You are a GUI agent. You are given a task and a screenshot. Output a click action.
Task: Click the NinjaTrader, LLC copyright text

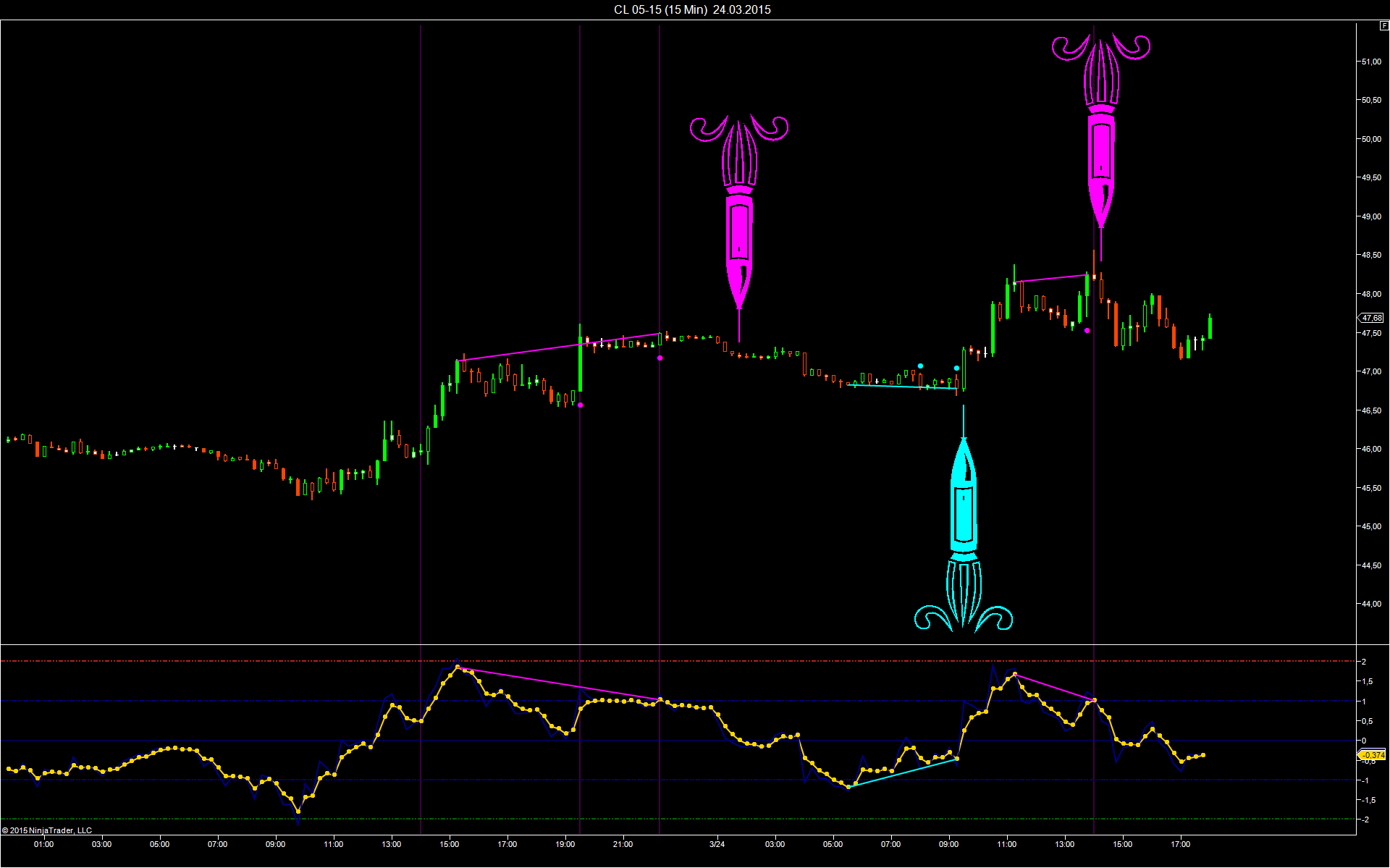pyautogui.click(x=48, y=830)
